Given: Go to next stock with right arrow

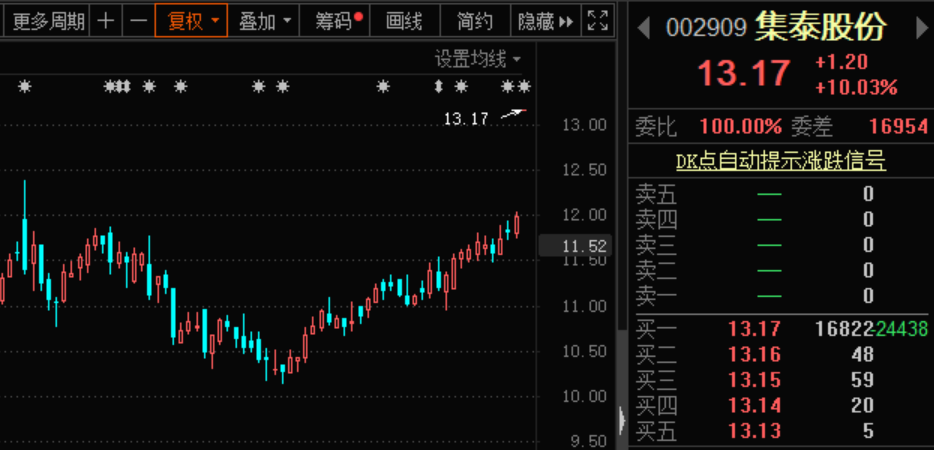Looking at the screenshot, I should pos(921,29).
